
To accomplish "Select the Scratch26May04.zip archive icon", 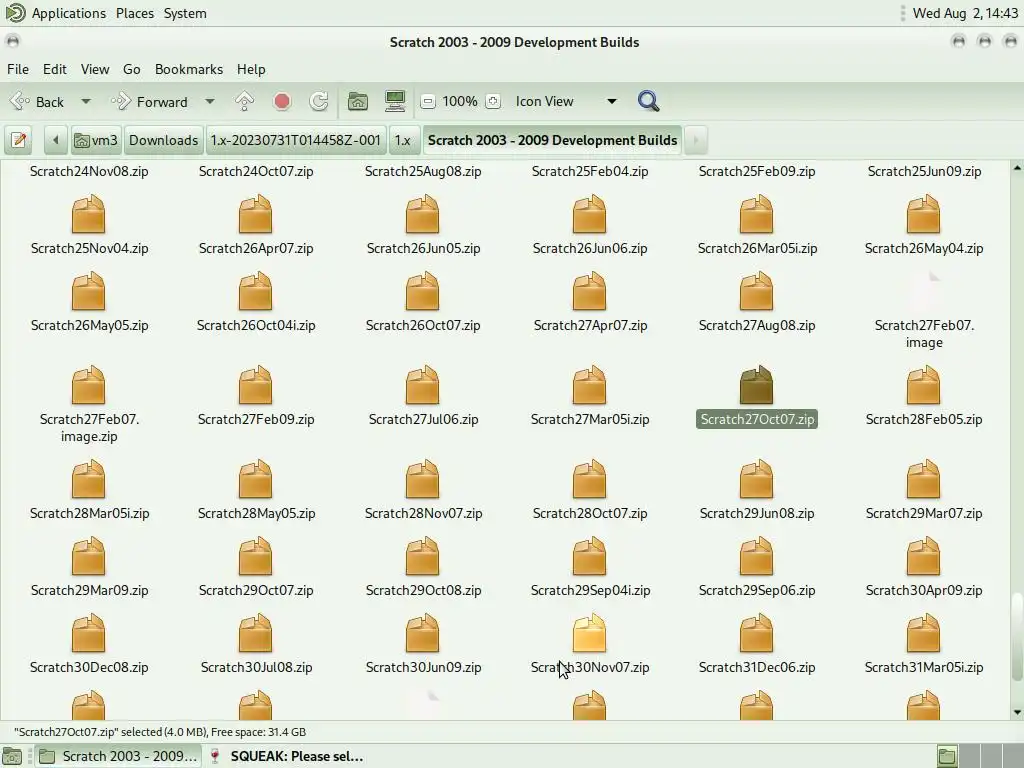I will 924,214.
